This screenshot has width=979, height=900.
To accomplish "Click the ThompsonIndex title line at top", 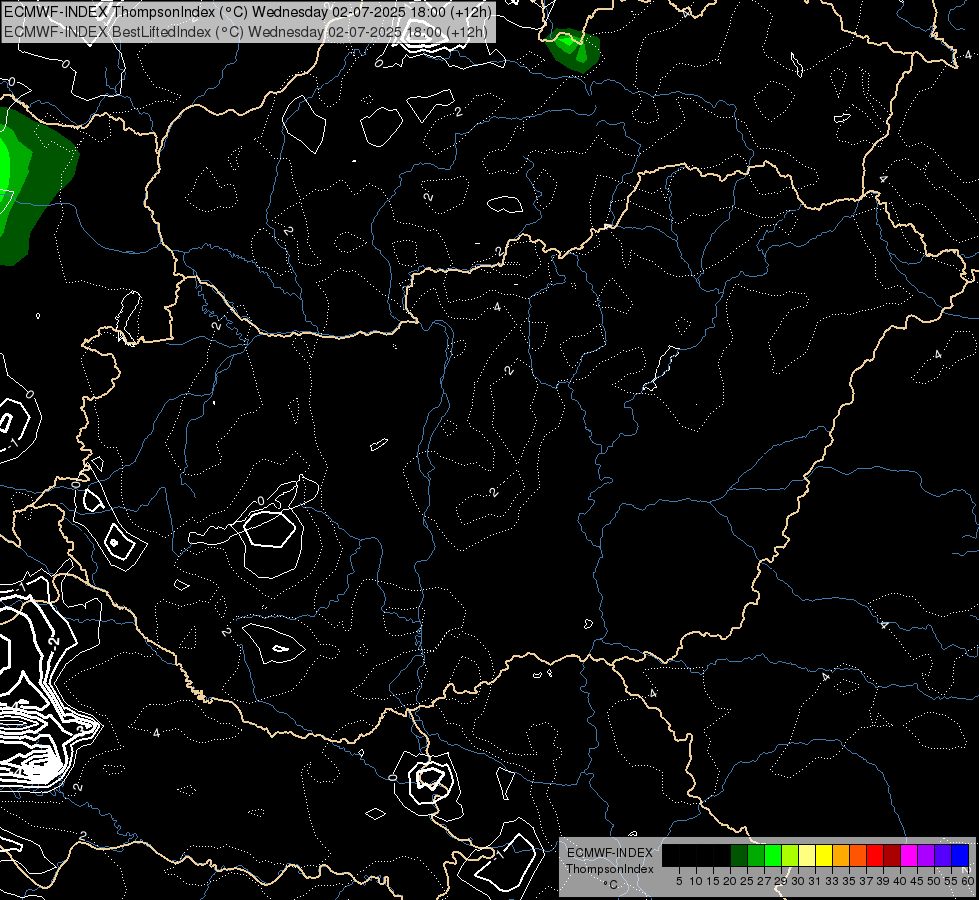I will coord(248,11).
